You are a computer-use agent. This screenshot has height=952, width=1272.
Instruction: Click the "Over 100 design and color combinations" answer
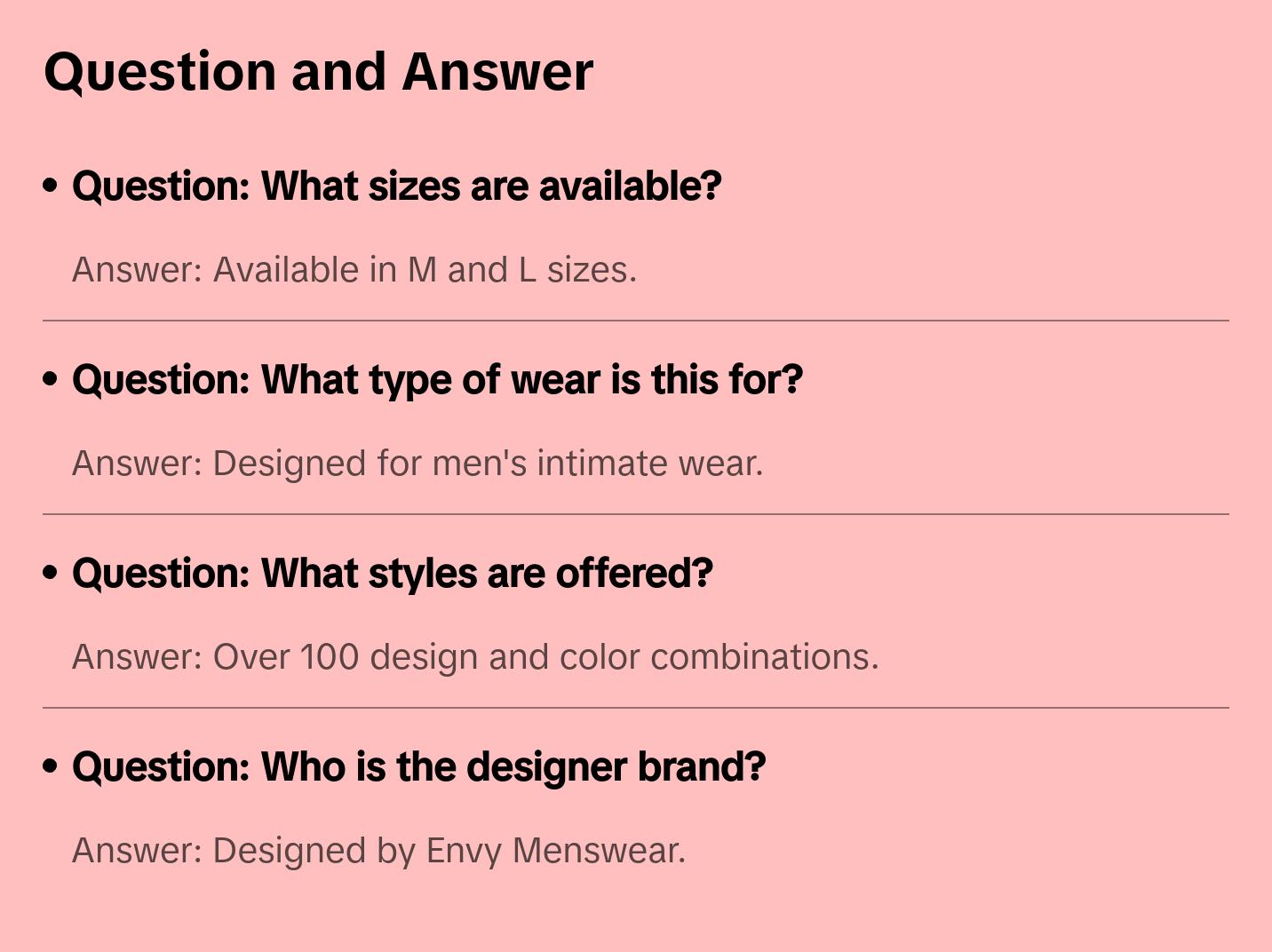coord(474,657)
